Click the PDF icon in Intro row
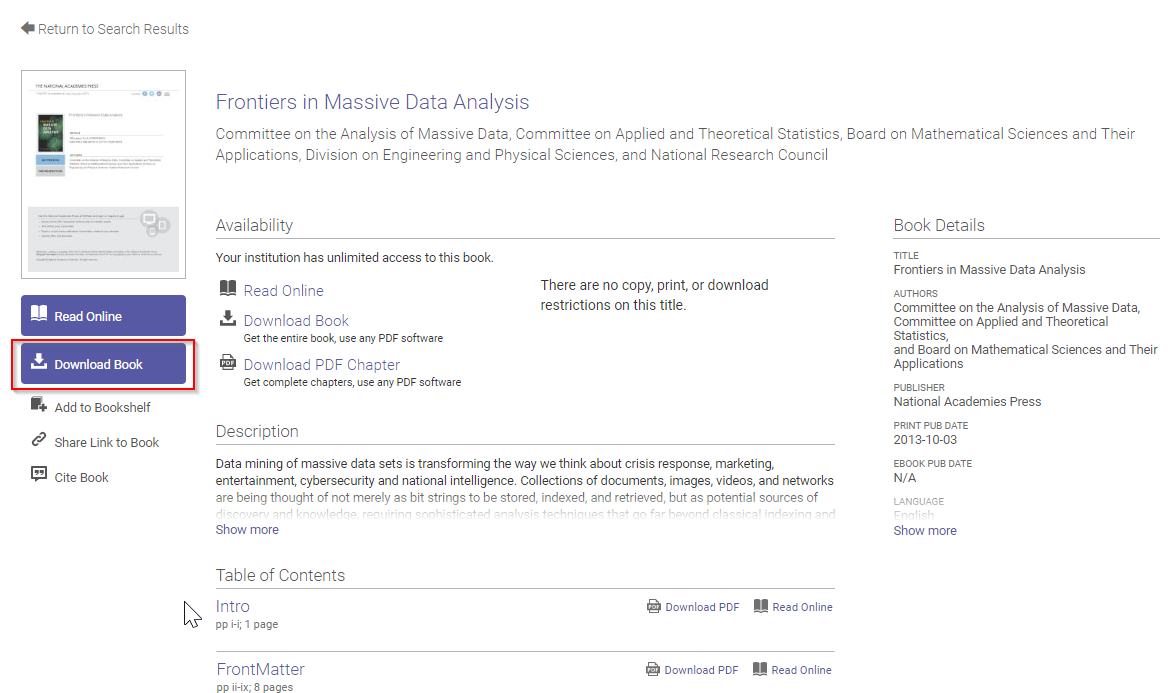1171x693 pixels. 653,606
